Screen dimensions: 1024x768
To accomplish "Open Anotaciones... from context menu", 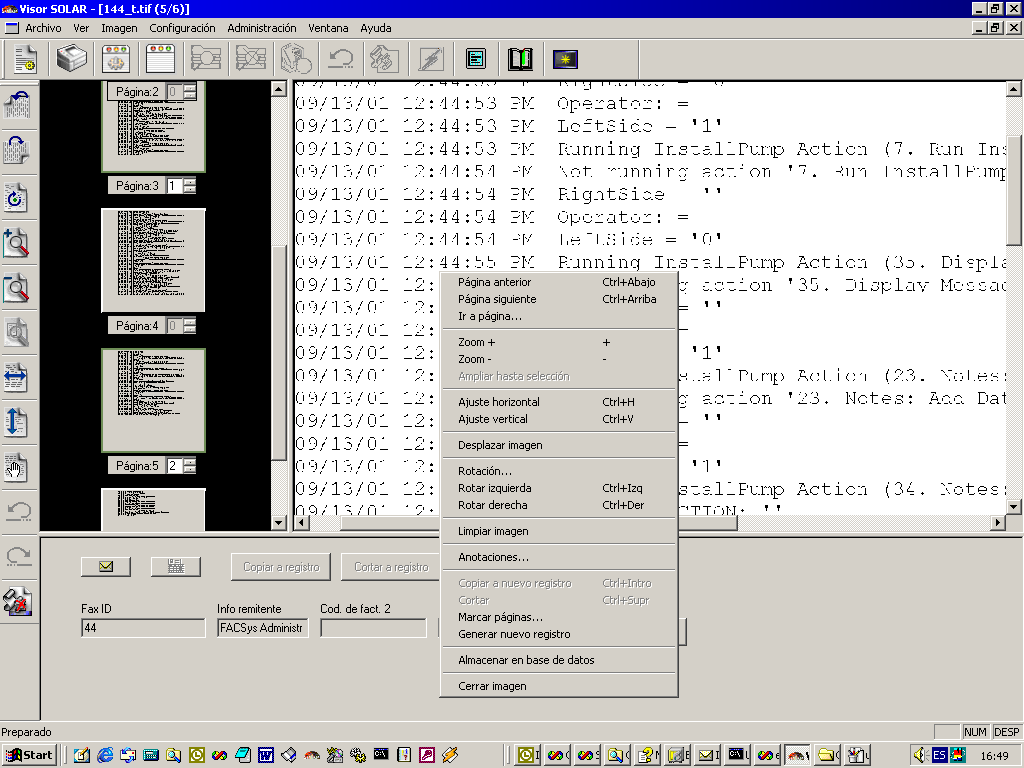I will tap(559, 557).
